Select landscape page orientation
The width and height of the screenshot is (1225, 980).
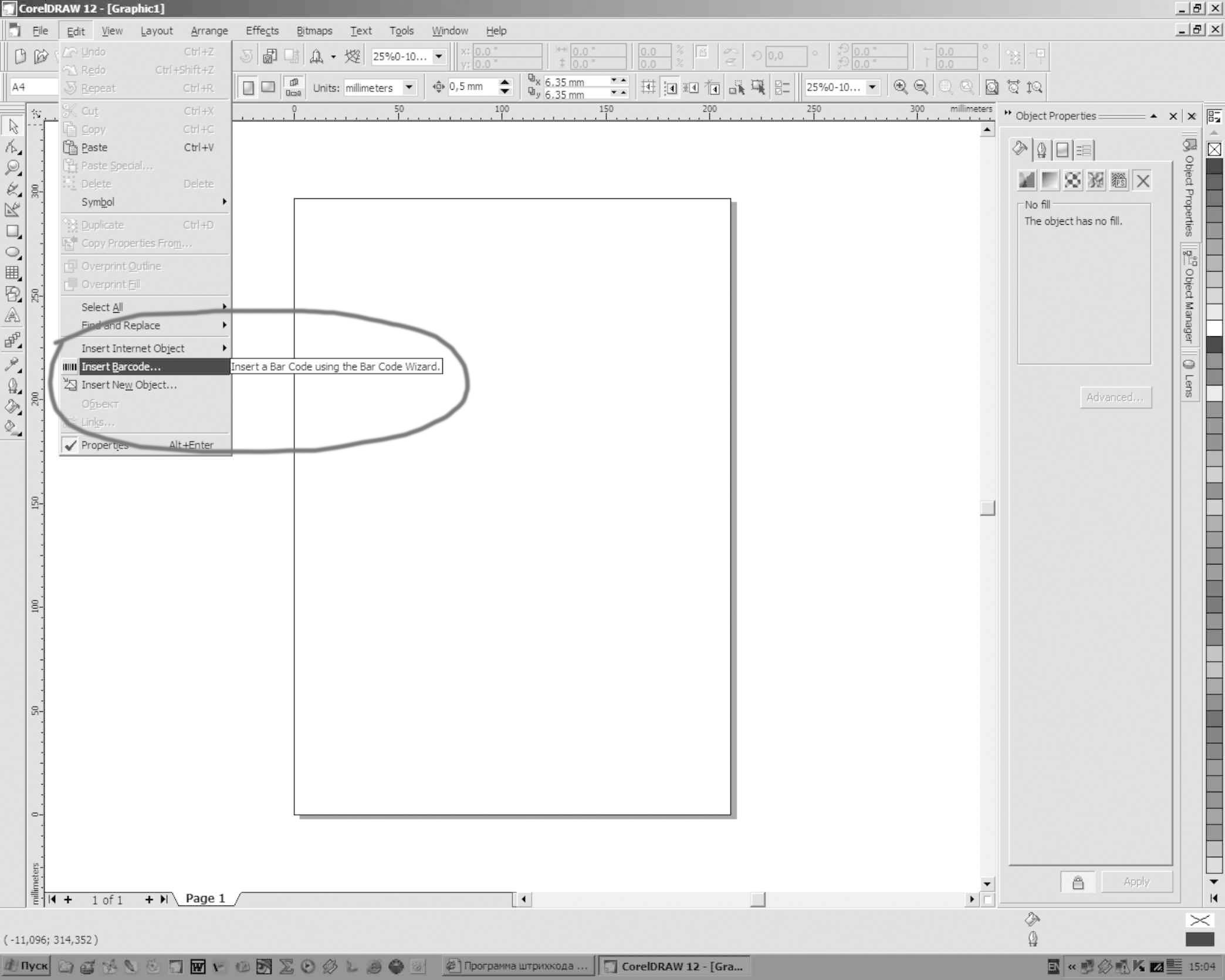(x=268, y=87)
